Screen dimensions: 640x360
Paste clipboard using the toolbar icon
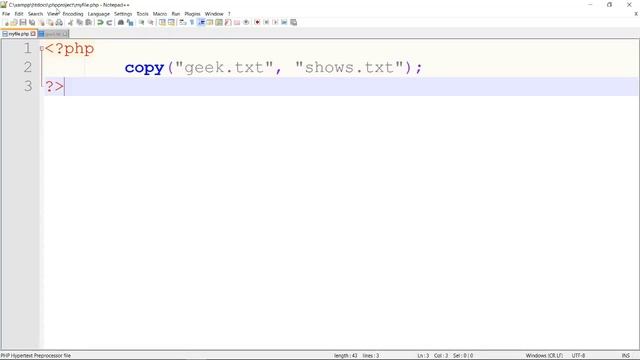pos(88,22)
